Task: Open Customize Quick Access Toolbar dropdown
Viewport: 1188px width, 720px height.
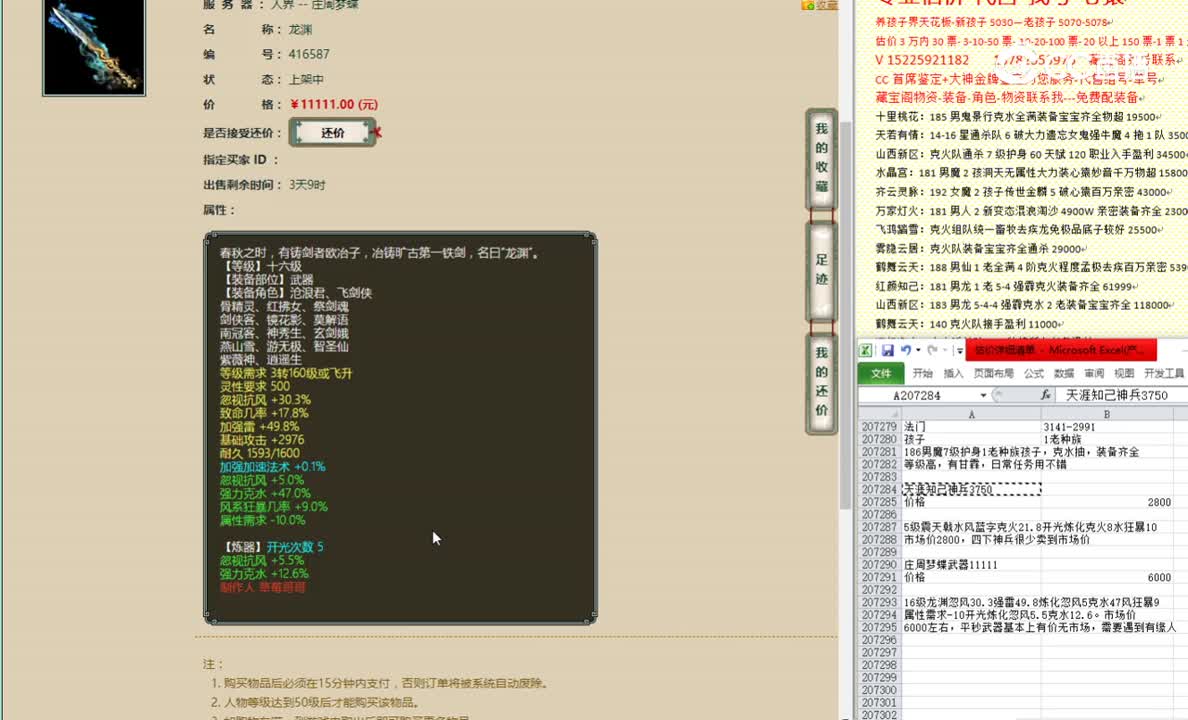Action: coord(959,351)
